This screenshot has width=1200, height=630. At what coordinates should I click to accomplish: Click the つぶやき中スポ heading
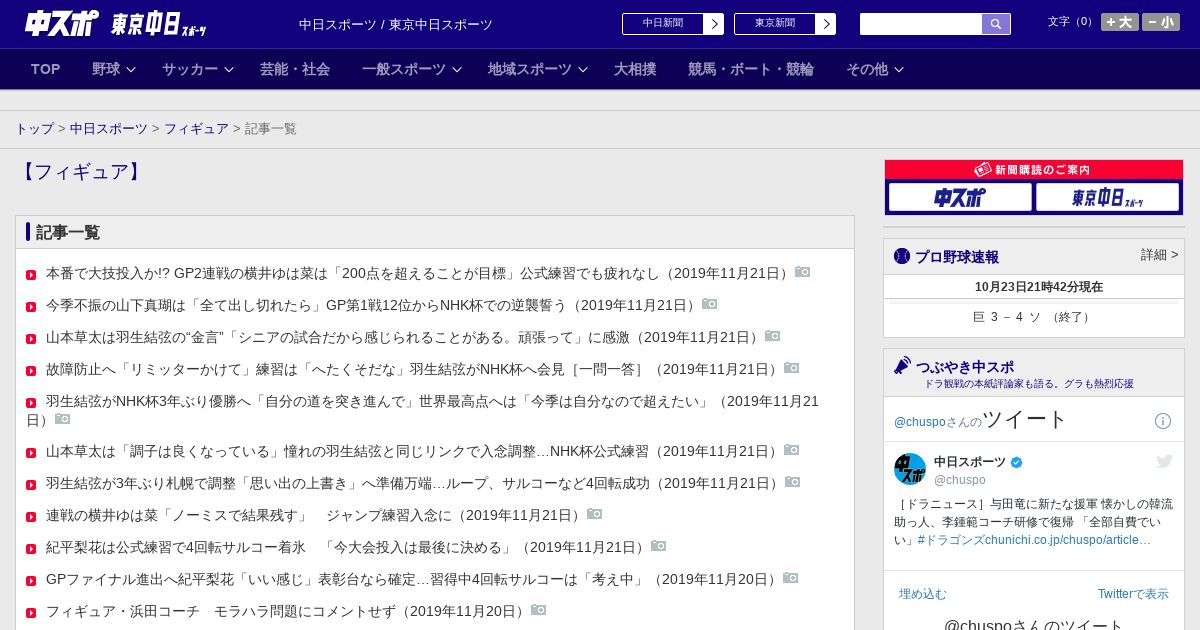click(x=964, y=367)
